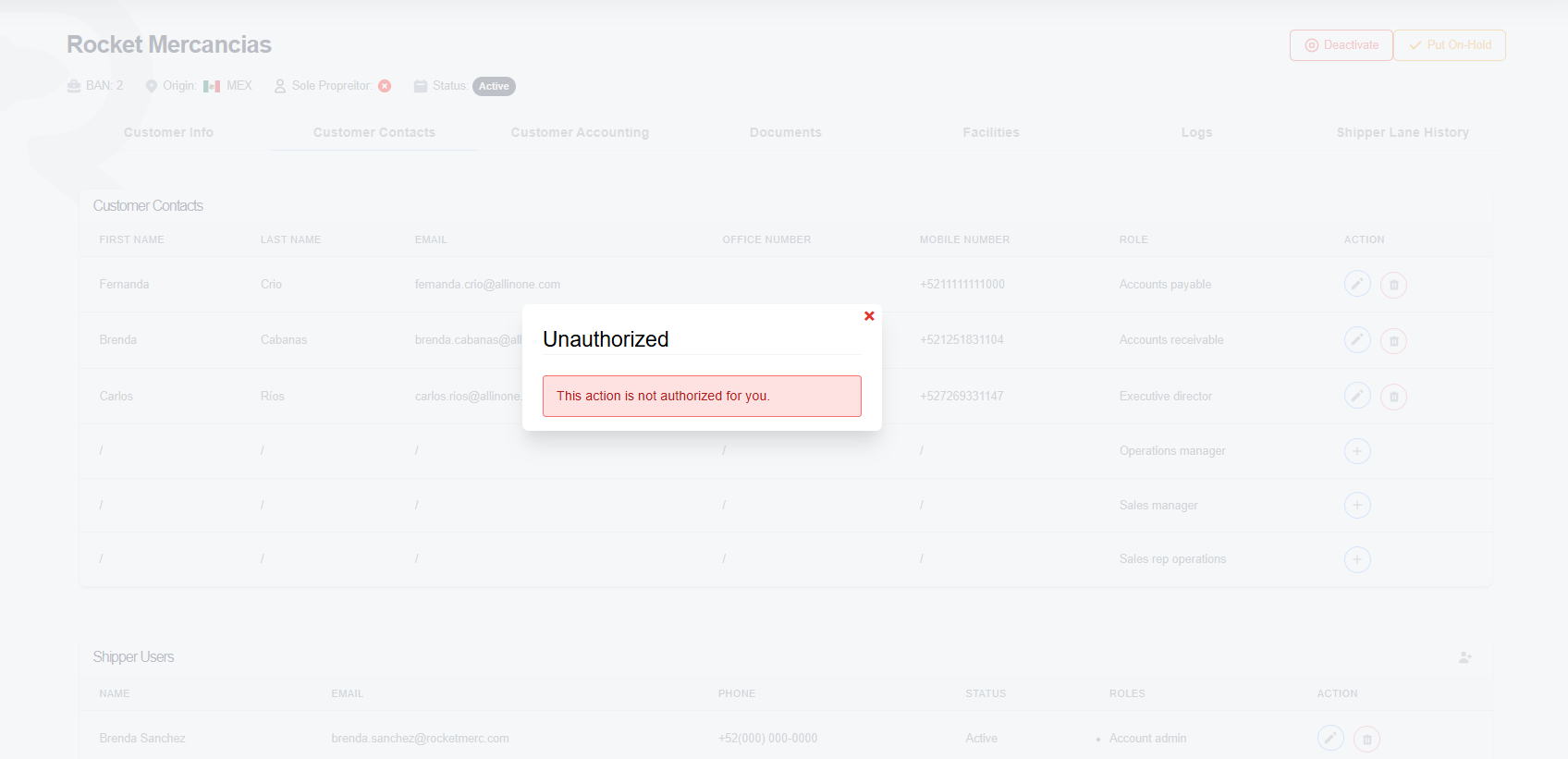Close the Unauthorized dialog with red X
The image size is (1568, 759).
(869, 316)
